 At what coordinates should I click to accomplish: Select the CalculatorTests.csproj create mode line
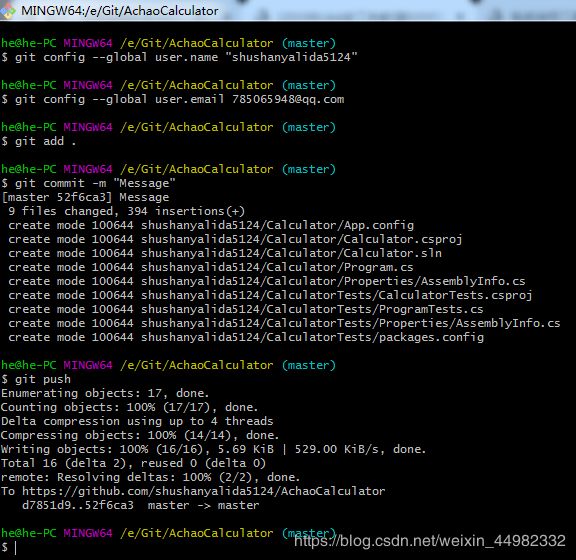click(x=270, y=295)
